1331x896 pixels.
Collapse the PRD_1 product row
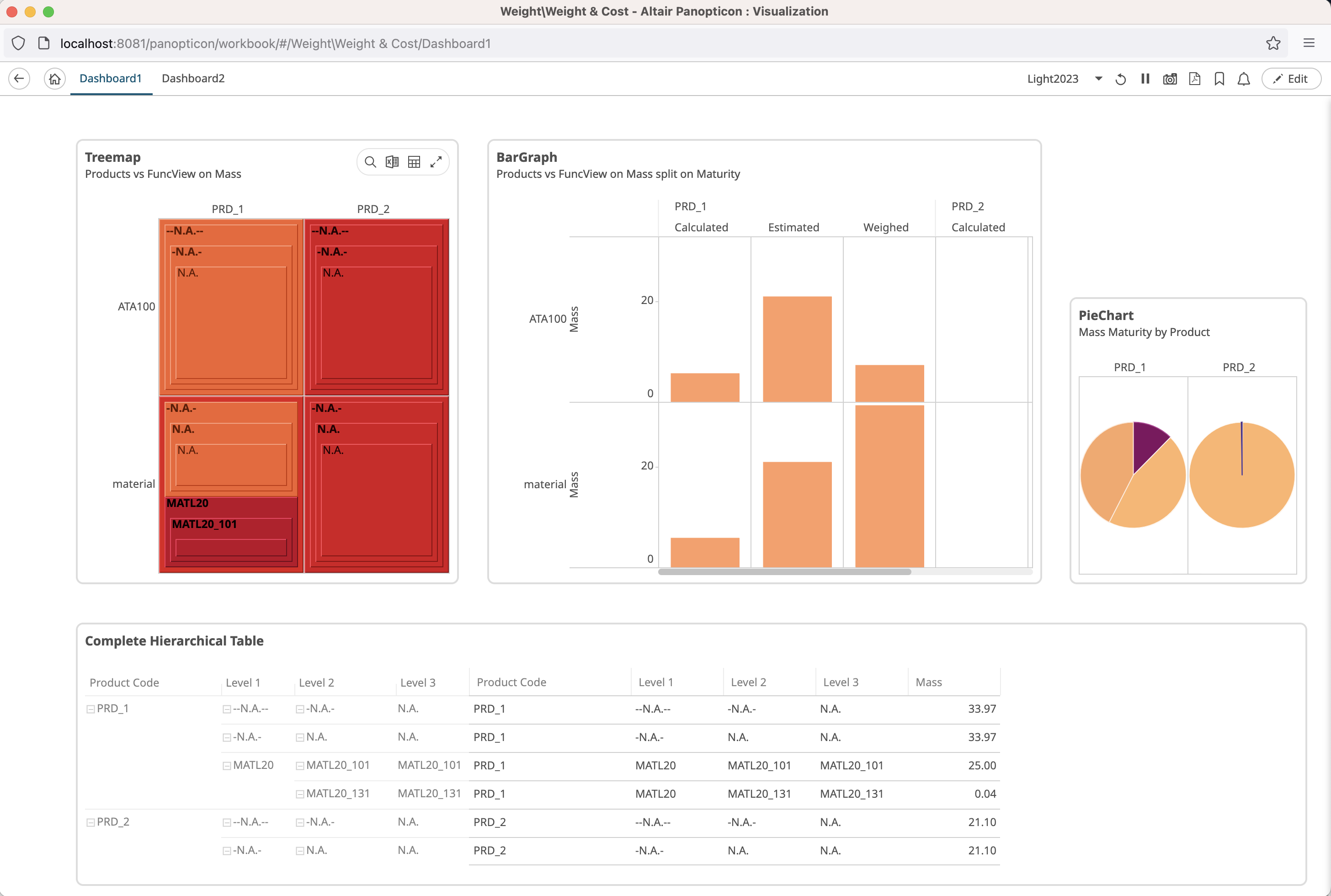click(x=90, y=709)
